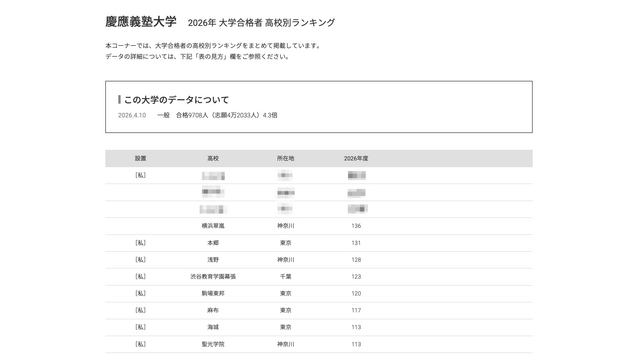Click [私] in the 聖光学院 row
This screenshot has height=360, width=640.
point(140,344)
